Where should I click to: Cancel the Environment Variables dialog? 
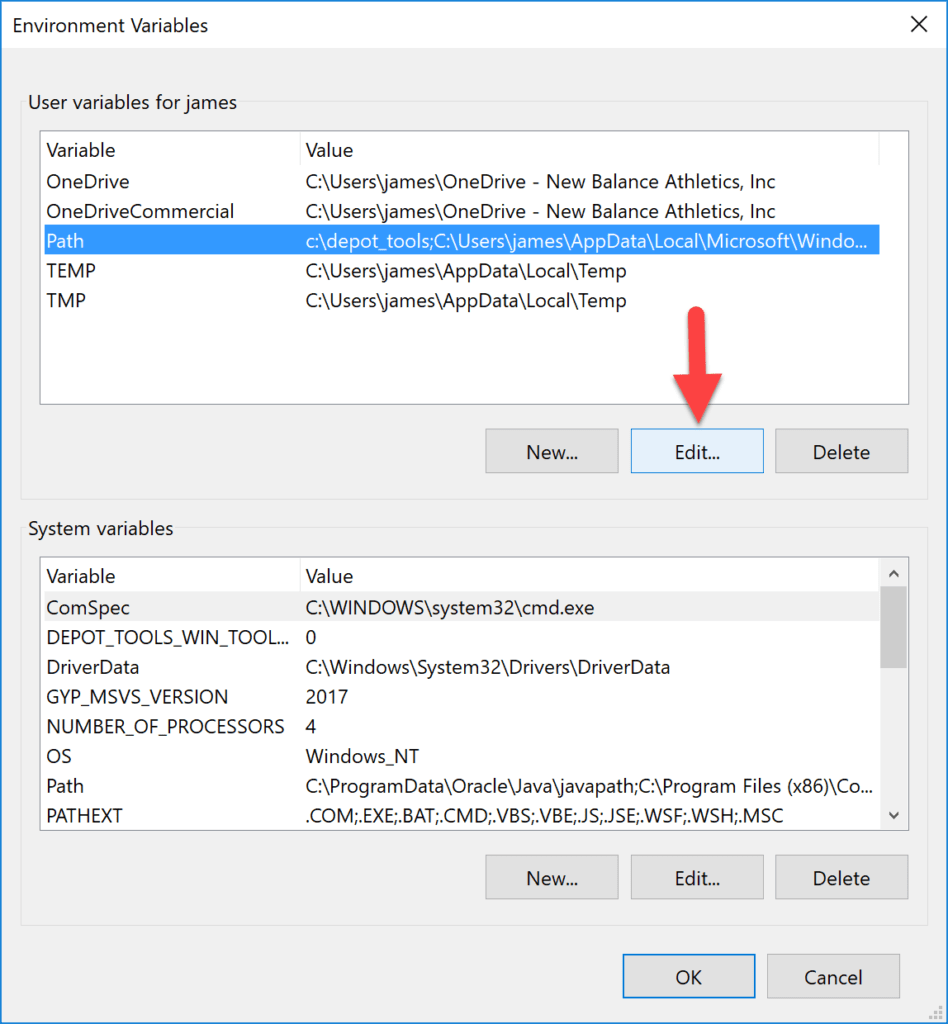(x=833, y=976)
